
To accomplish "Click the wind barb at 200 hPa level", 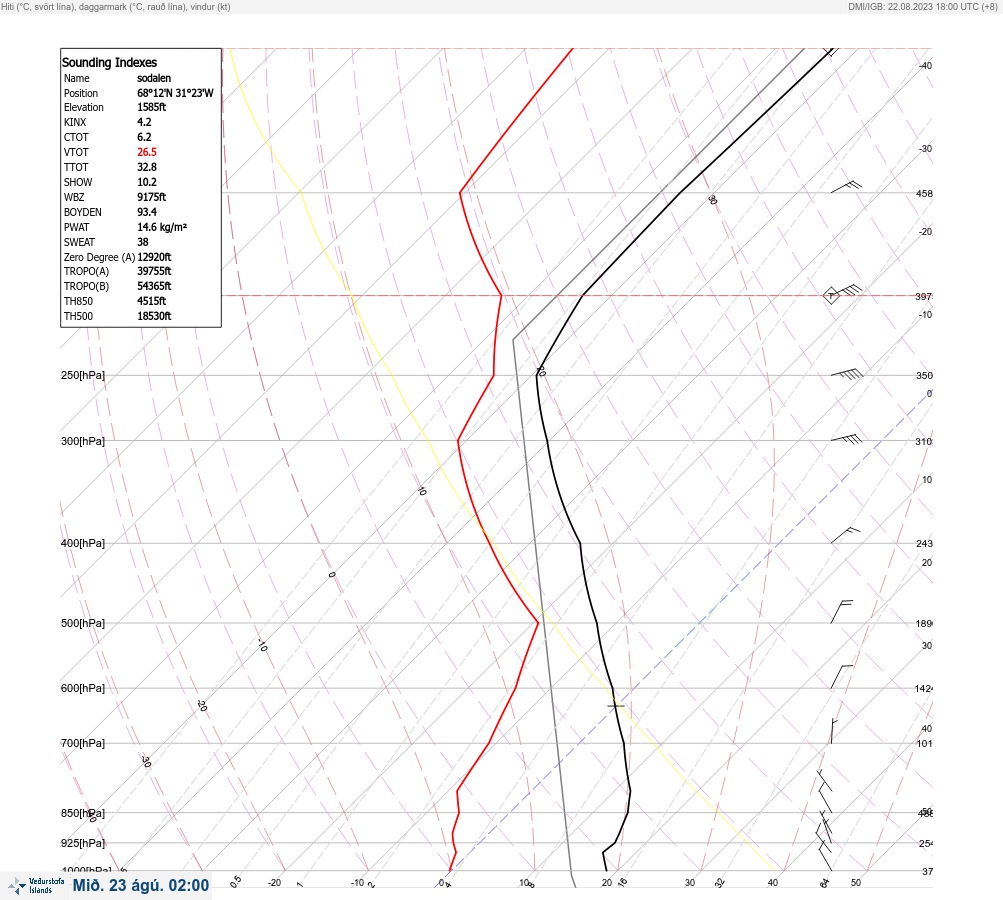I will (846, 291).
